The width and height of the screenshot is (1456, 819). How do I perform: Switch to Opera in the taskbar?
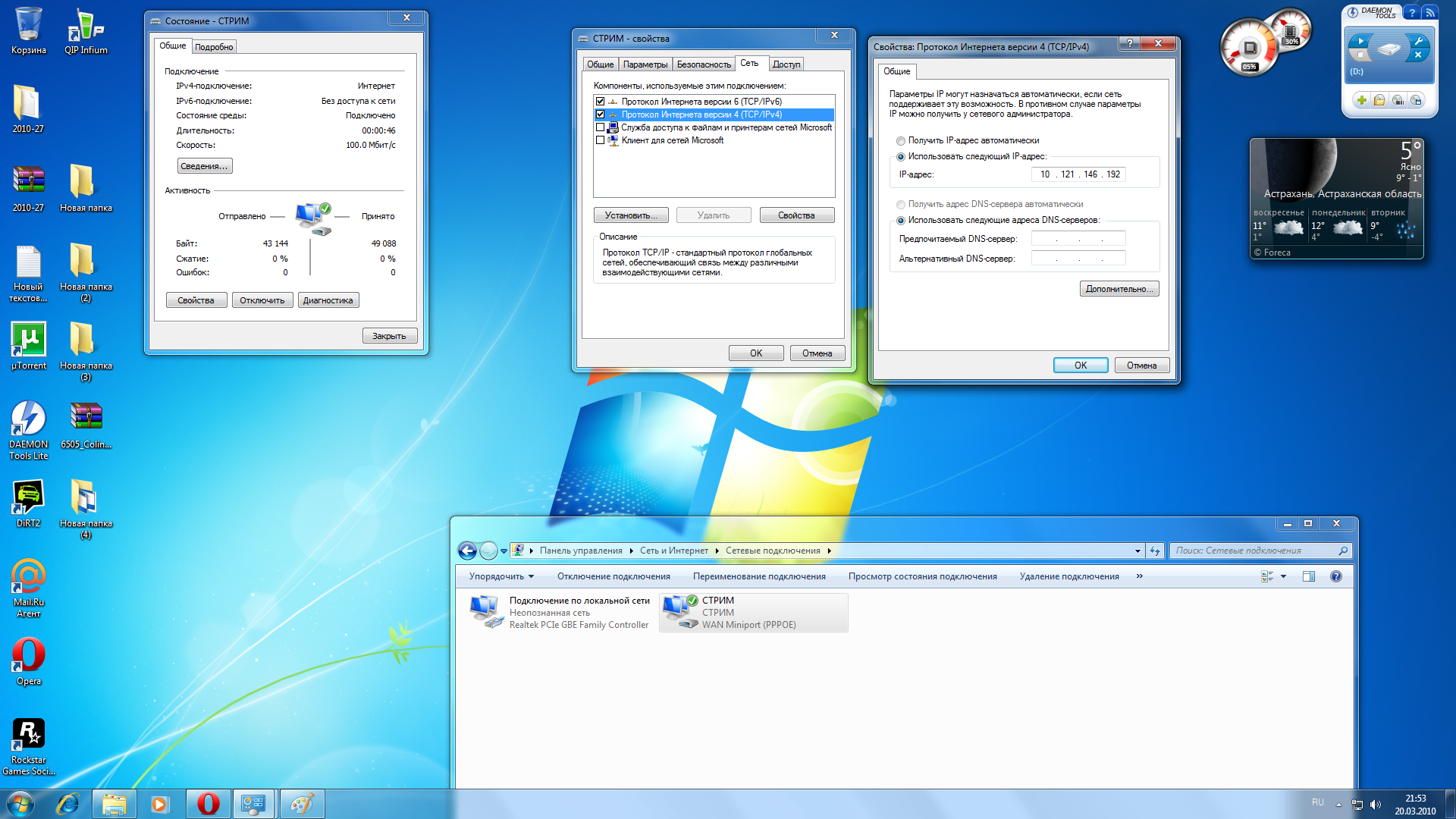click(208, 804)
